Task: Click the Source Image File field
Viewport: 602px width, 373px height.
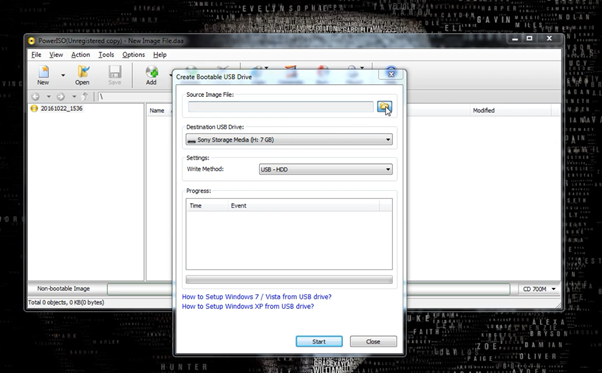Action: (281, 107)
